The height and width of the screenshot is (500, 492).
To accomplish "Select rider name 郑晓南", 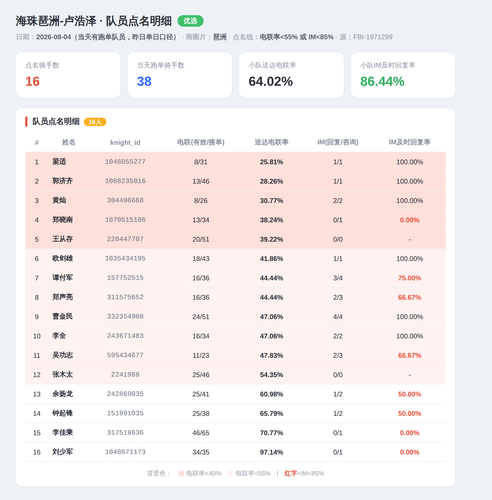I will click(63, 220).
